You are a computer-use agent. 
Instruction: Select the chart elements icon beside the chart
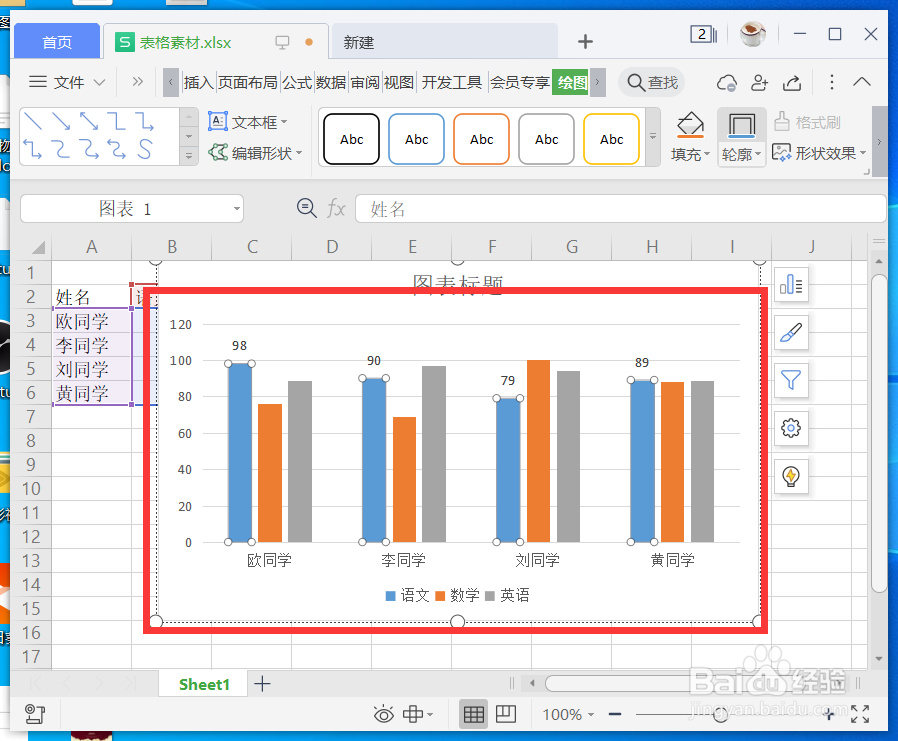(x=791, y=285)
